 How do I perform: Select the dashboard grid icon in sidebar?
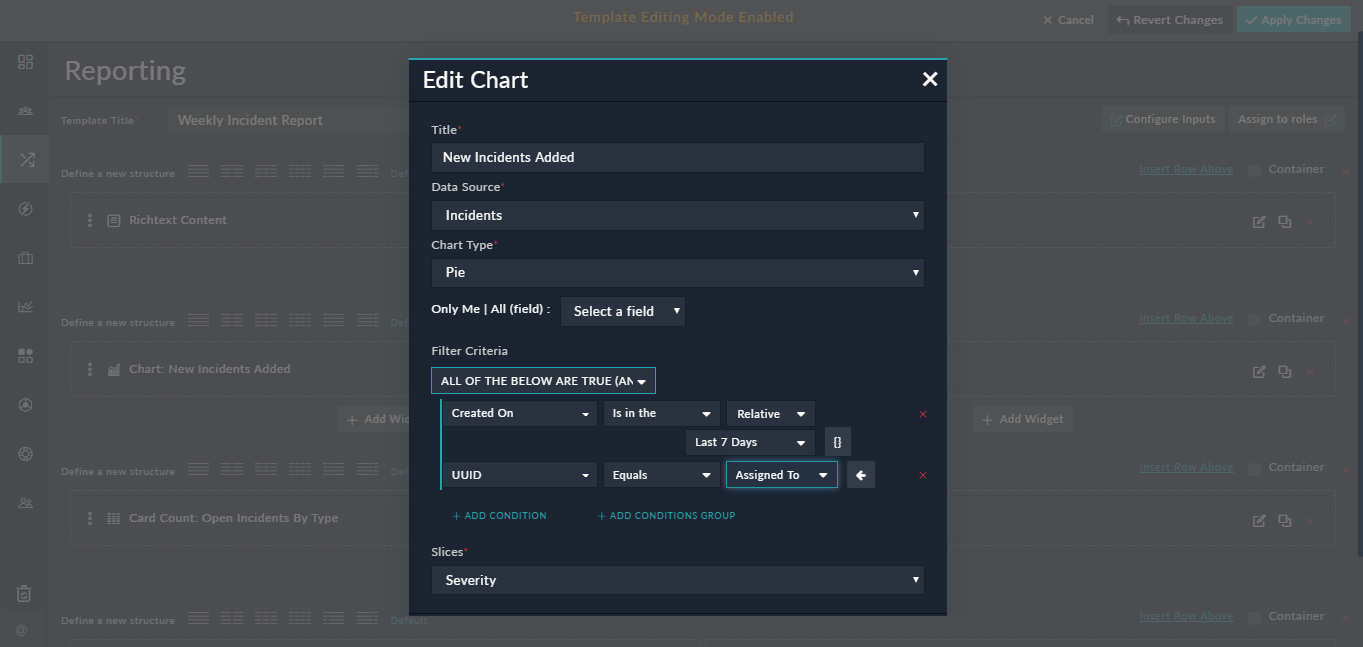[25, 61]
